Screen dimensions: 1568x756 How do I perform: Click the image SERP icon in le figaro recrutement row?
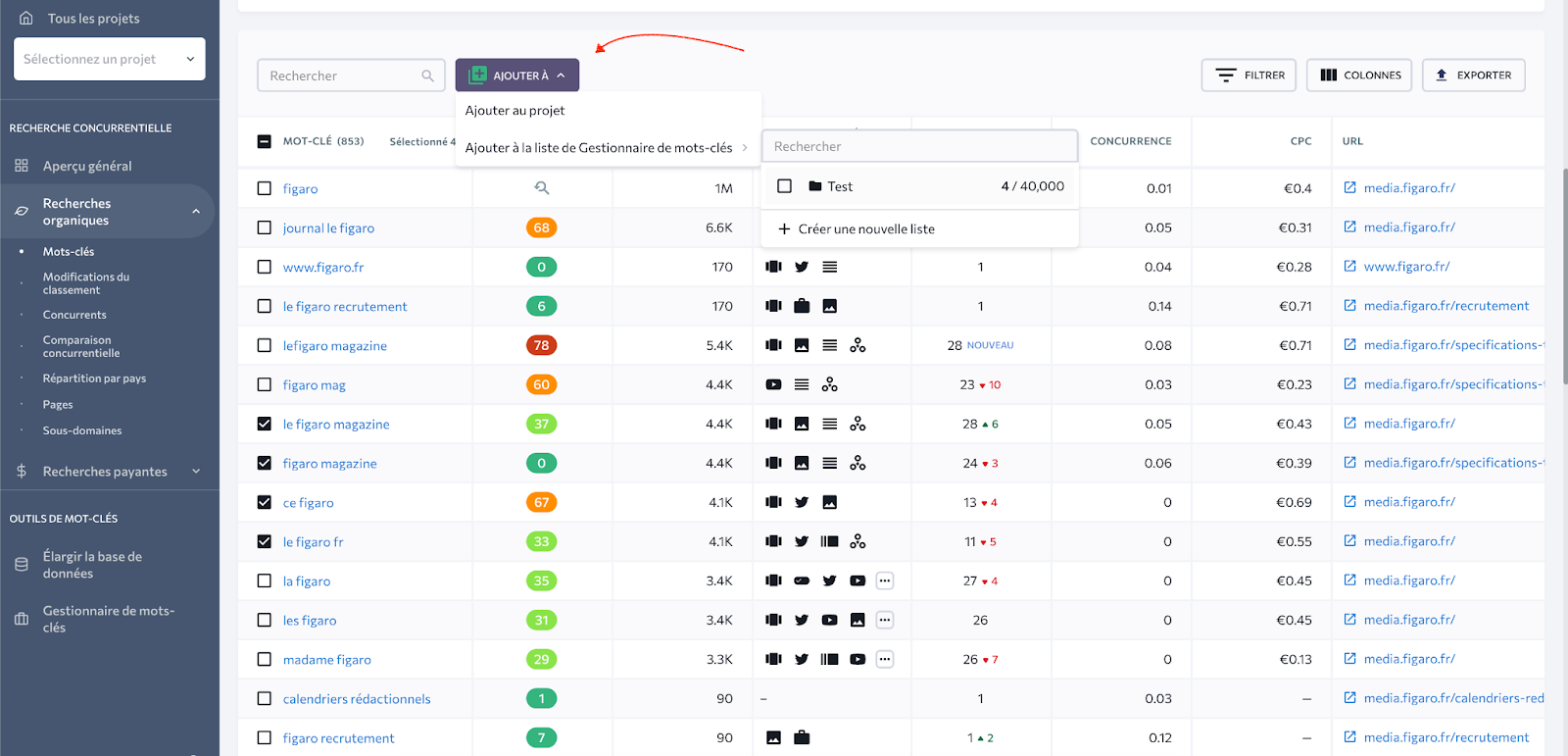point(829,306)
